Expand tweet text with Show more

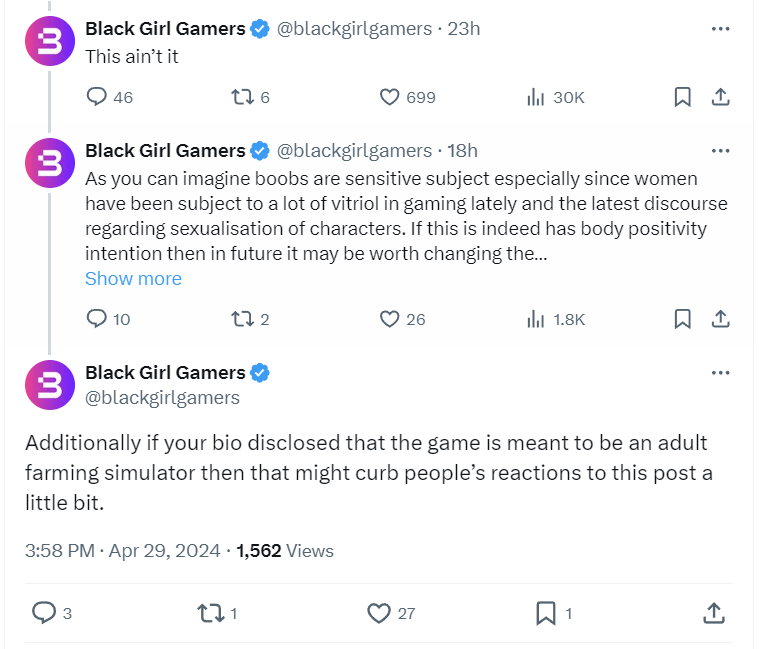pyautogui.click(x=133, y=279)
